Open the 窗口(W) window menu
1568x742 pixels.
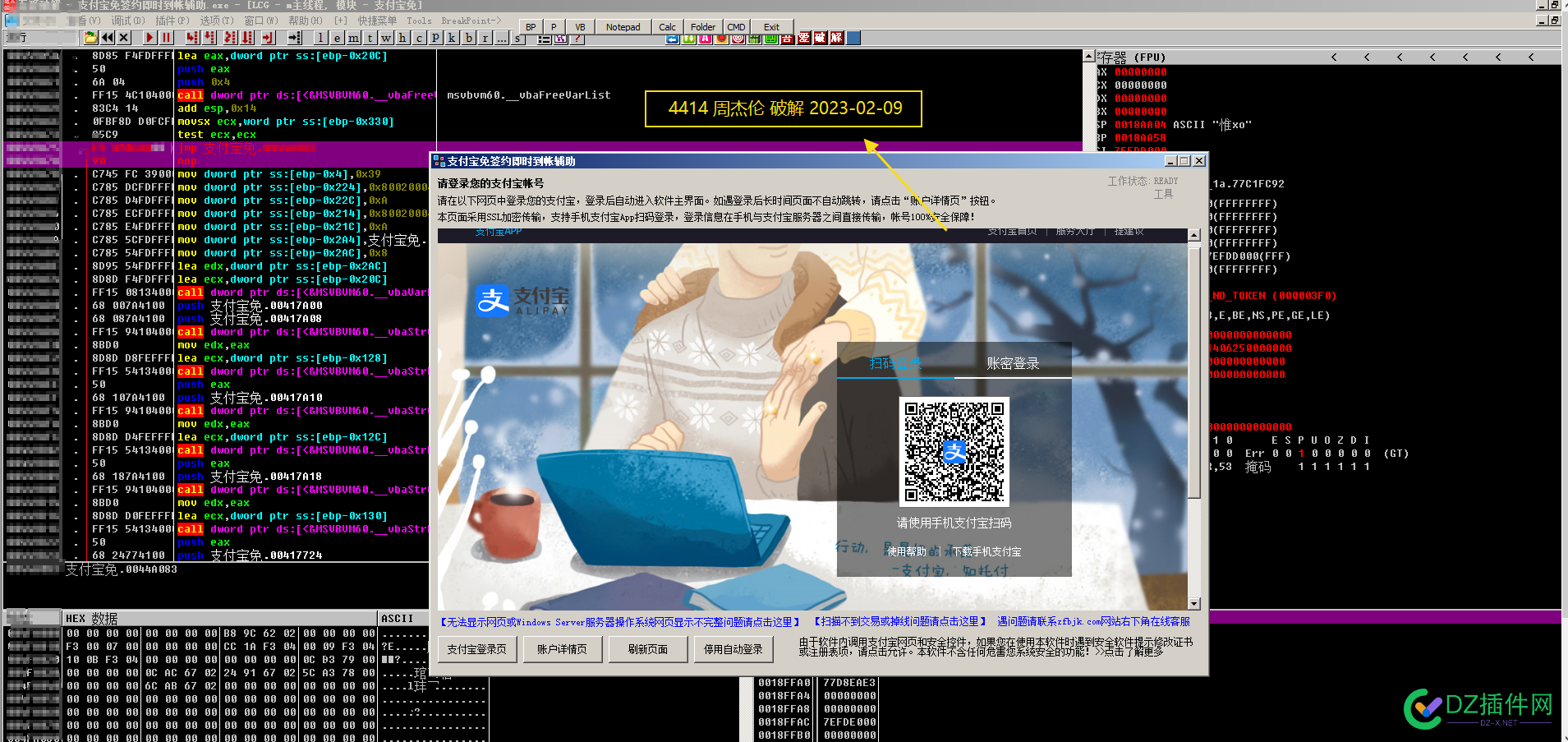click(260, 21)
